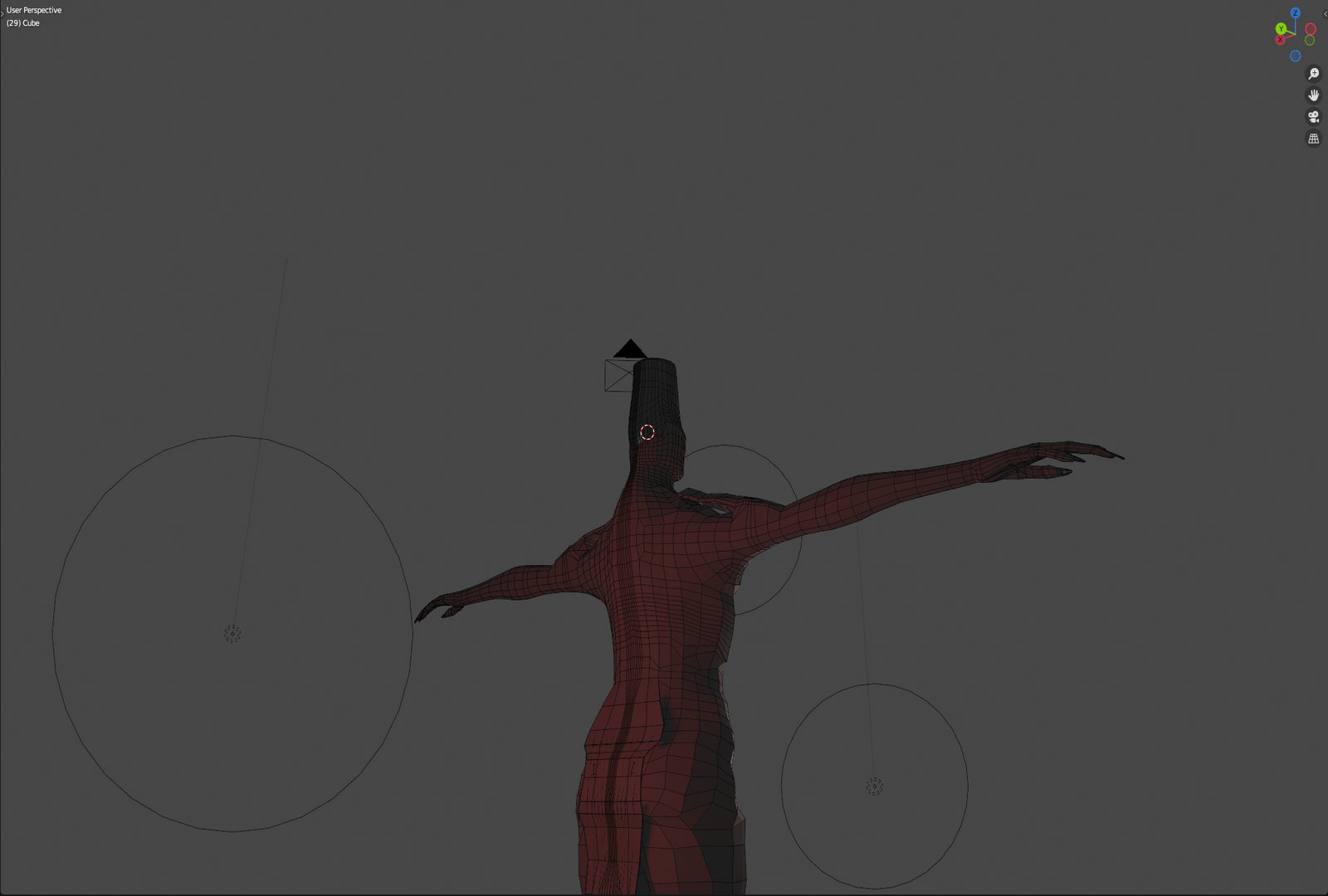The width and height of the screenshot is (1328, 896).
Task: Select the large point light's center dot
Action: pos(232,634)
